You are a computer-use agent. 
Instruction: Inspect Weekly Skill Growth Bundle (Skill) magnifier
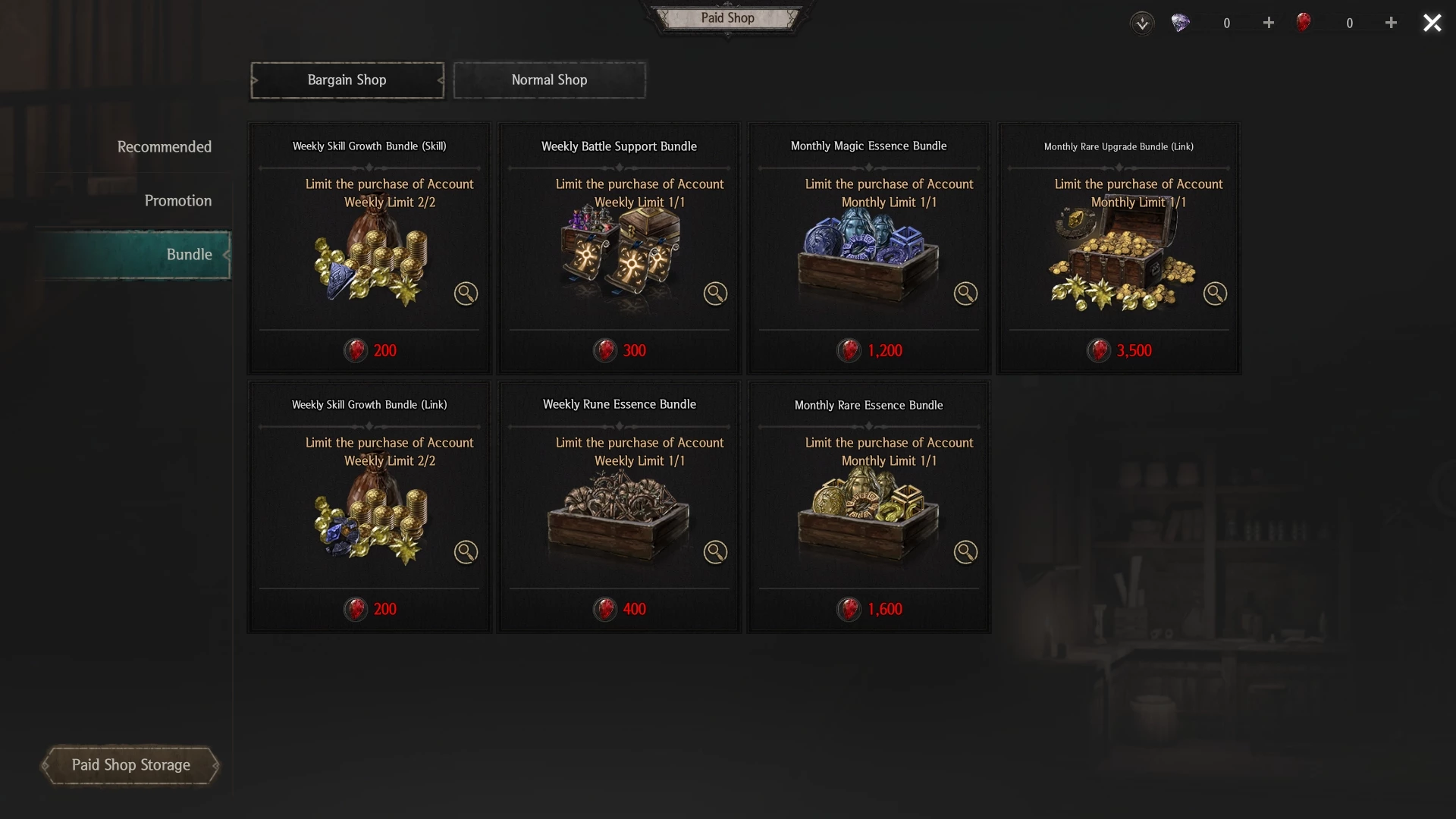(466, 293)
